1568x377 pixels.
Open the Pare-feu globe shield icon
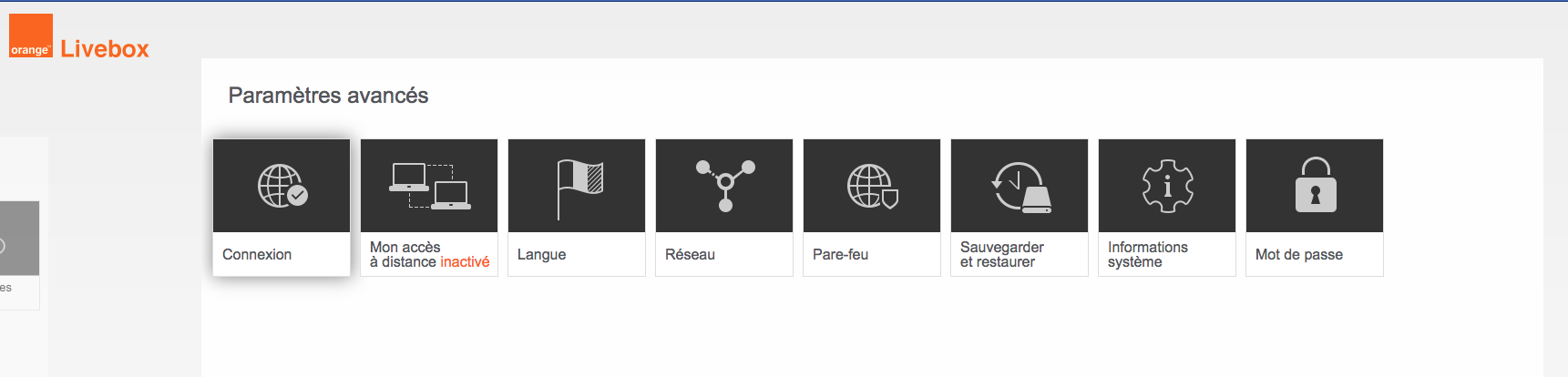click(872, 186)
